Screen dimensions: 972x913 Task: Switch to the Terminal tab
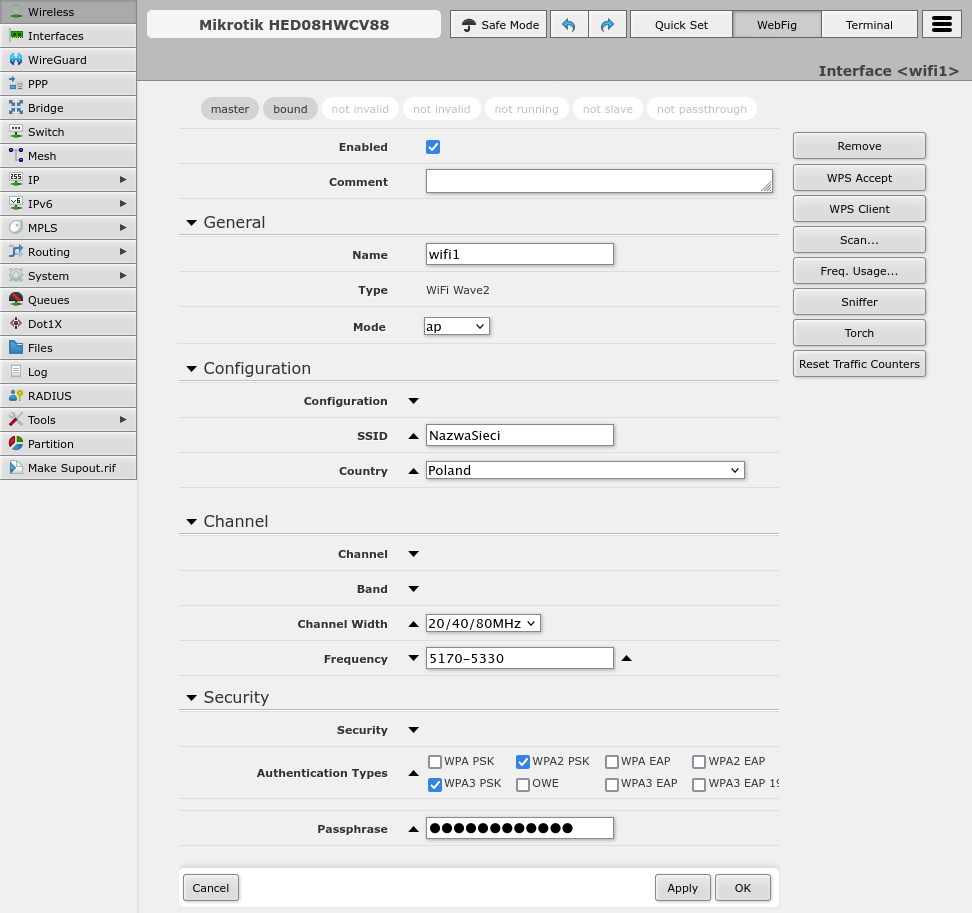pos(869,25)
